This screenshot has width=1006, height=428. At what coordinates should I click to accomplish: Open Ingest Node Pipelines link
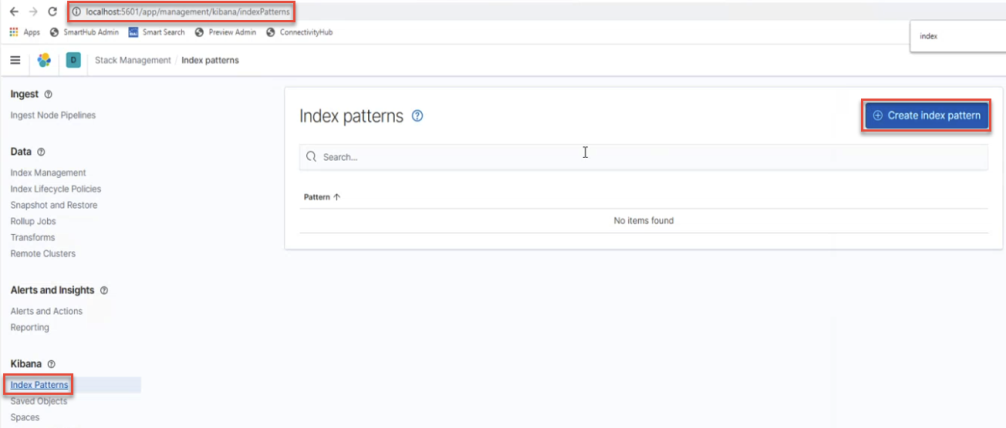[x=53, y=115]
